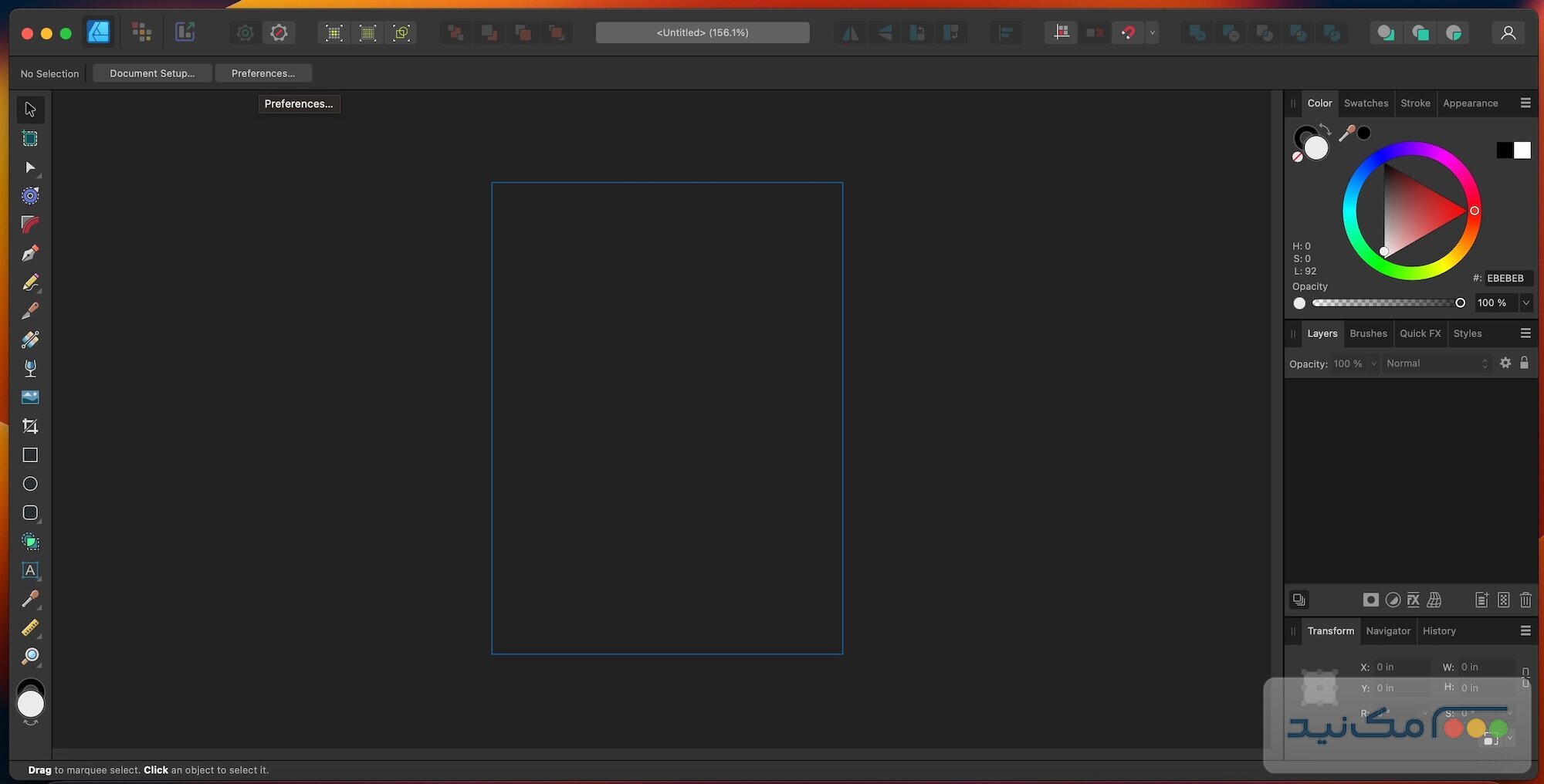Select the Artistic Text tool
Image resolution: width=1544 pixels, height=784 pixels.
pos(30,570)
